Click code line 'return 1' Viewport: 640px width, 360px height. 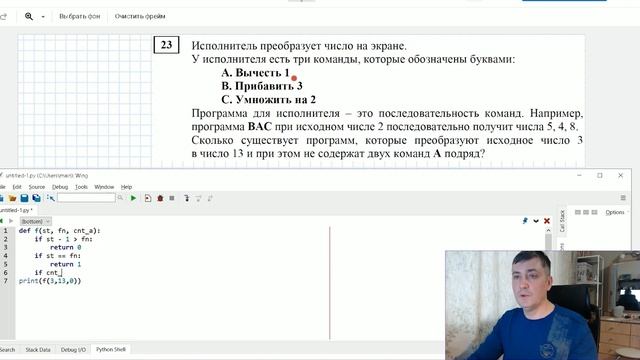point(65,264)
